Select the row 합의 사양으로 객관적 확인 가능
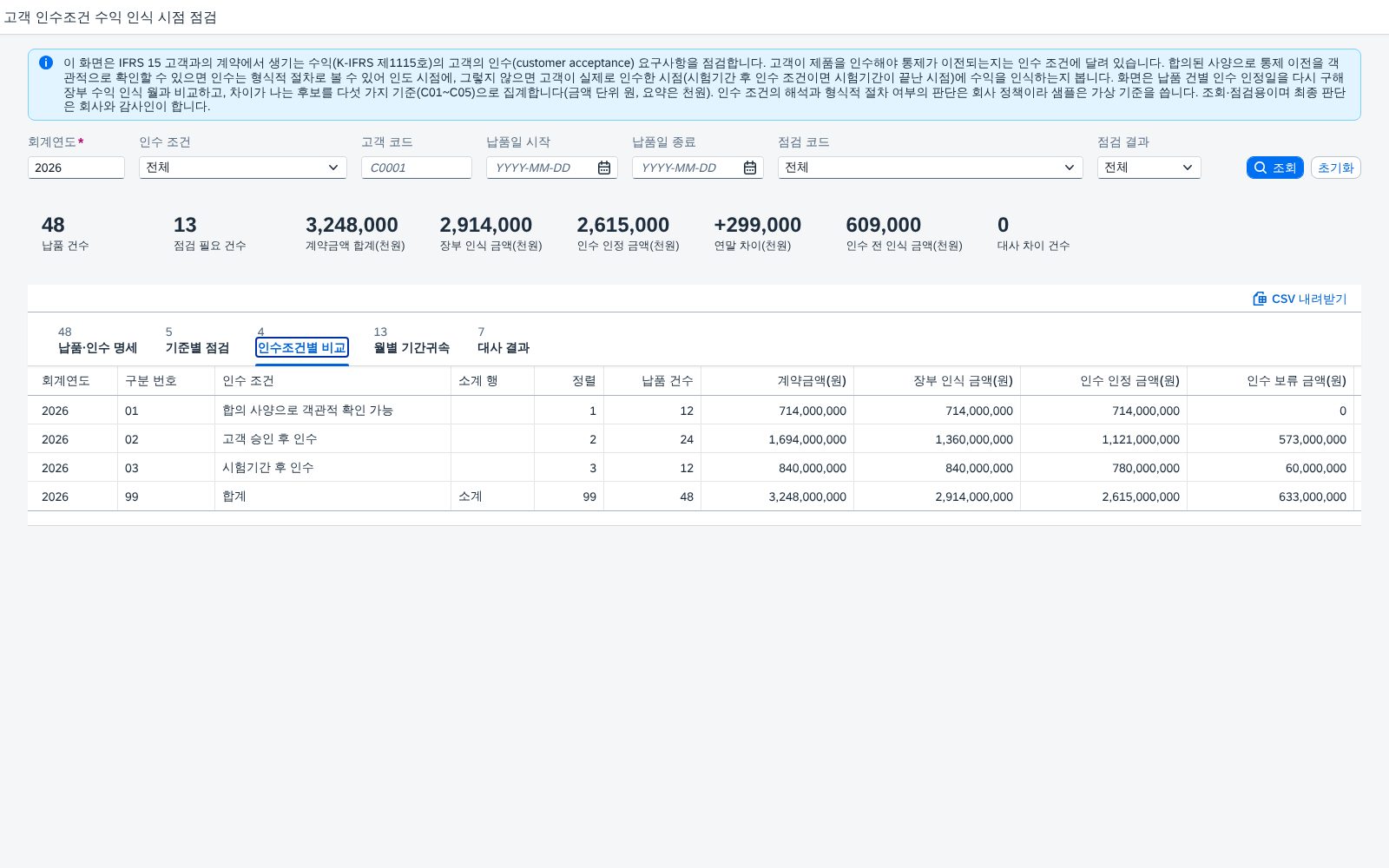The width and height of the screenshot is (1389, 868). coord(694,411)
